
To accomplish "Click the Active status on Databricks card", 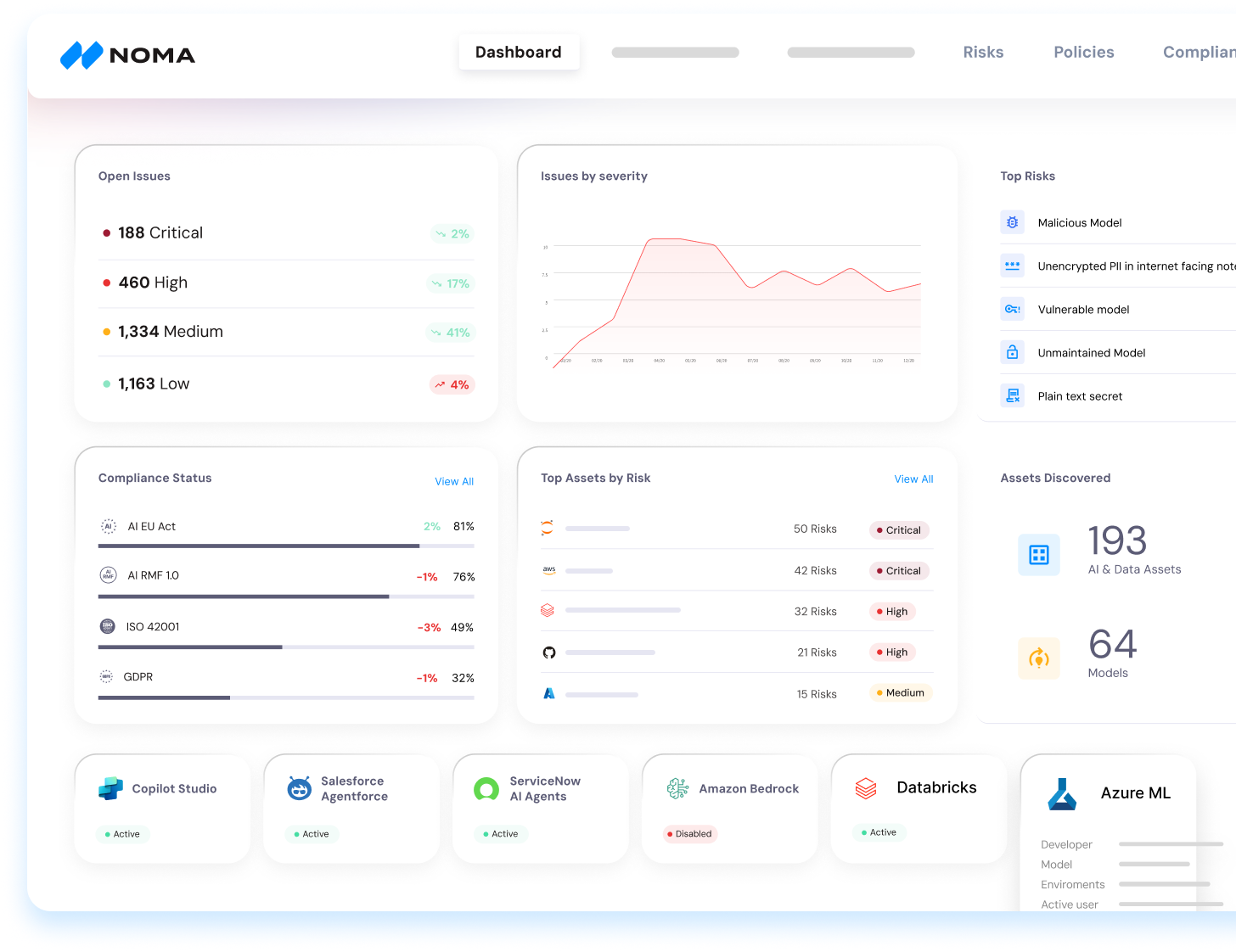I will click(879, 832).
